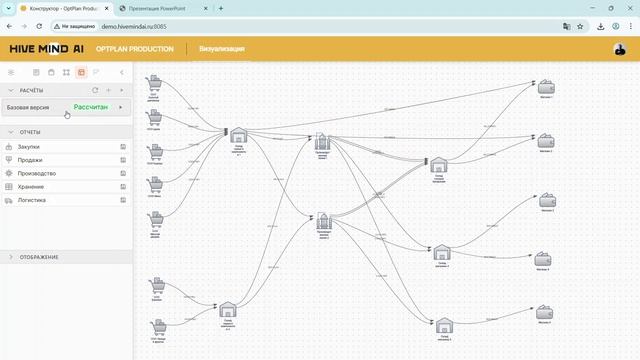Click the Не защищено security indicator
The height and width of the screenshot is (360, 640).
[x=74, y=27]
